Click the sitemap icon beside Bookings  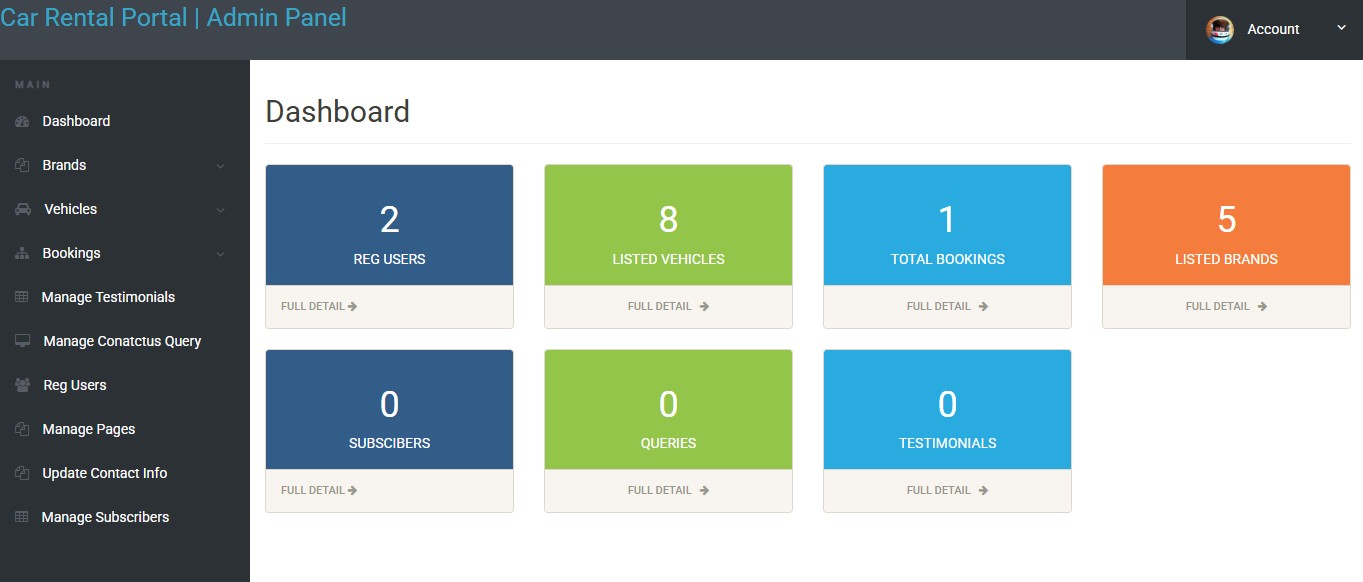[x=22, y=253]
